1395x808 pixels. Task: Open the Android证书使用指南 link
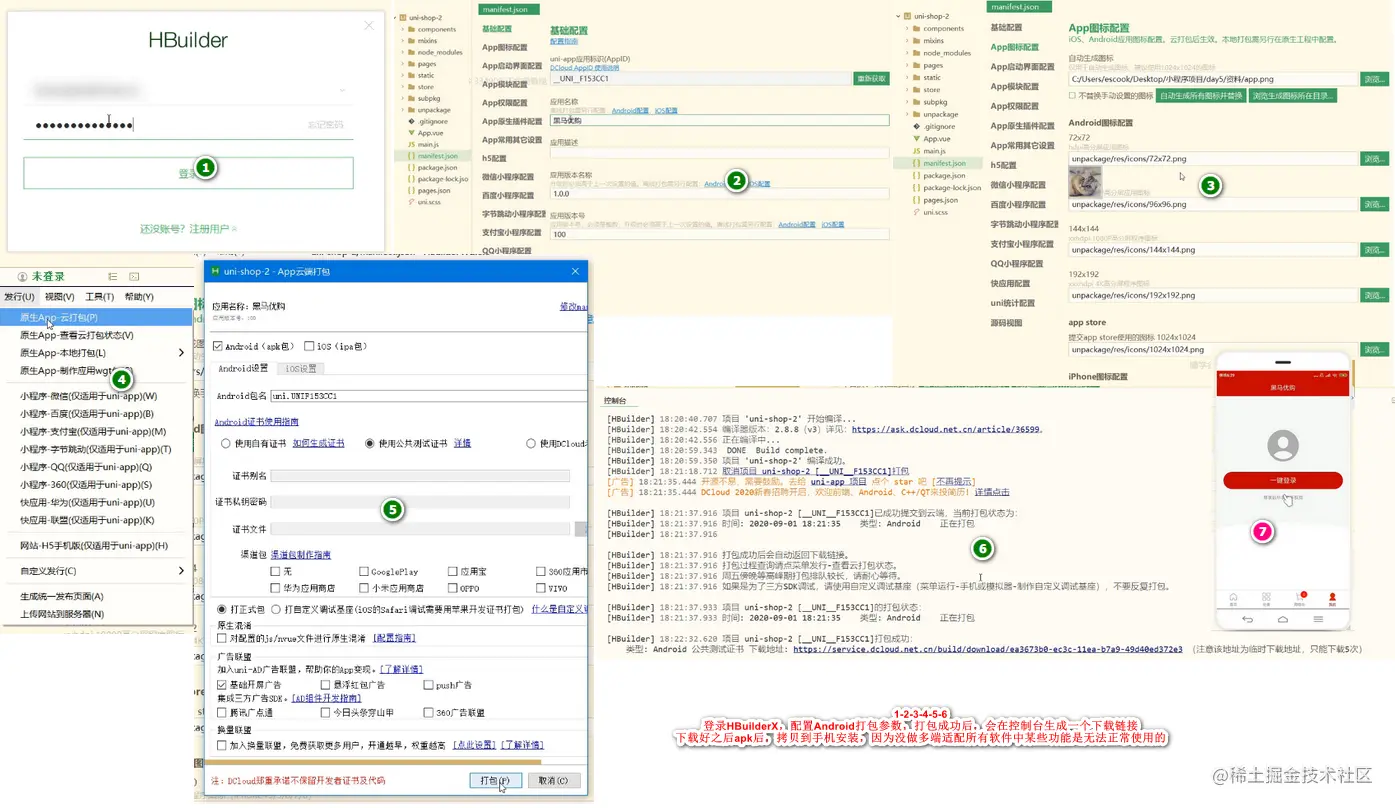[x=256, y=422]
